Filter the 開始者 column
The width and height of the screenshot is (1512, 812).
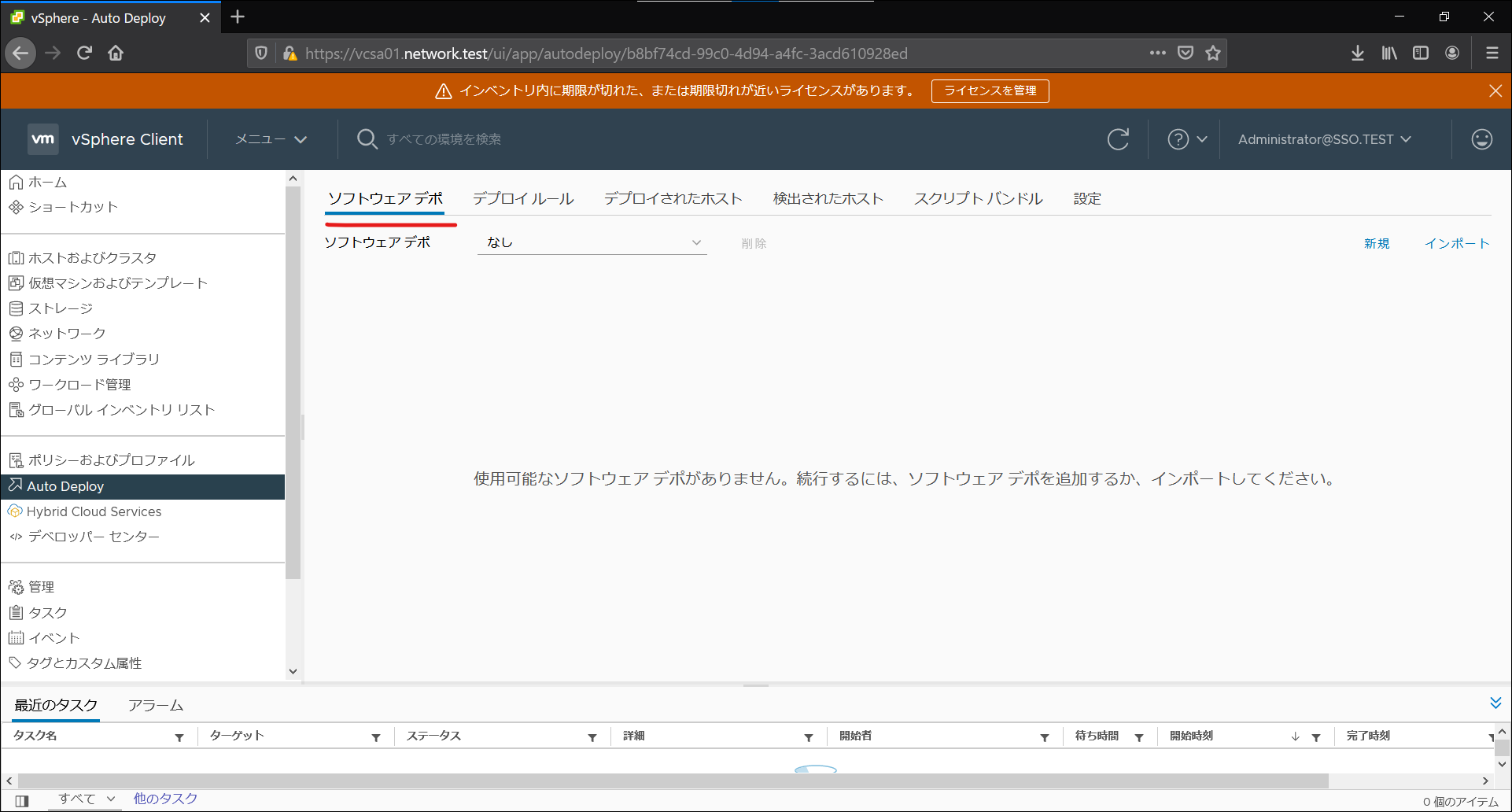point(1045,737)
